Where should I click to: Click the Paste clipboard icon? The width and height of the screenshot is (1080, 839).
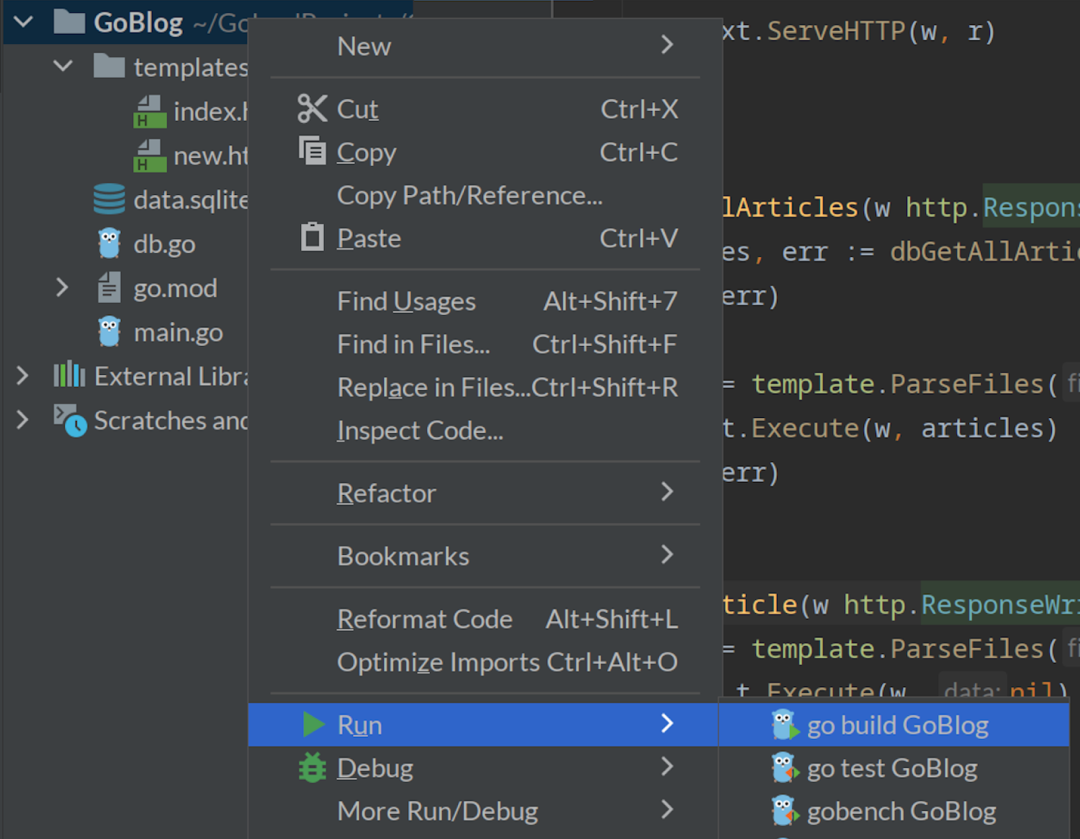[x=312, y=237]
